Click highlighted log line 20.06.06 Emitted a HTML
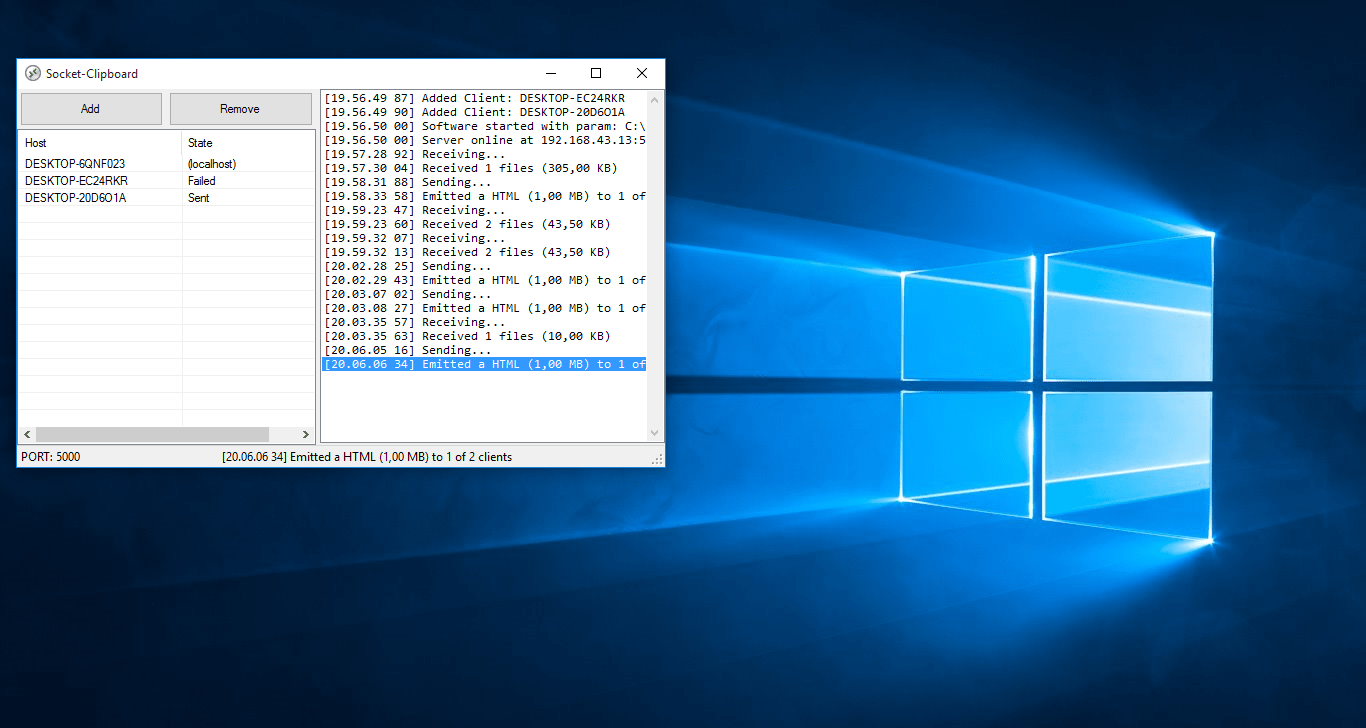This screenshot has height=728, width=1366. [484, 364]
